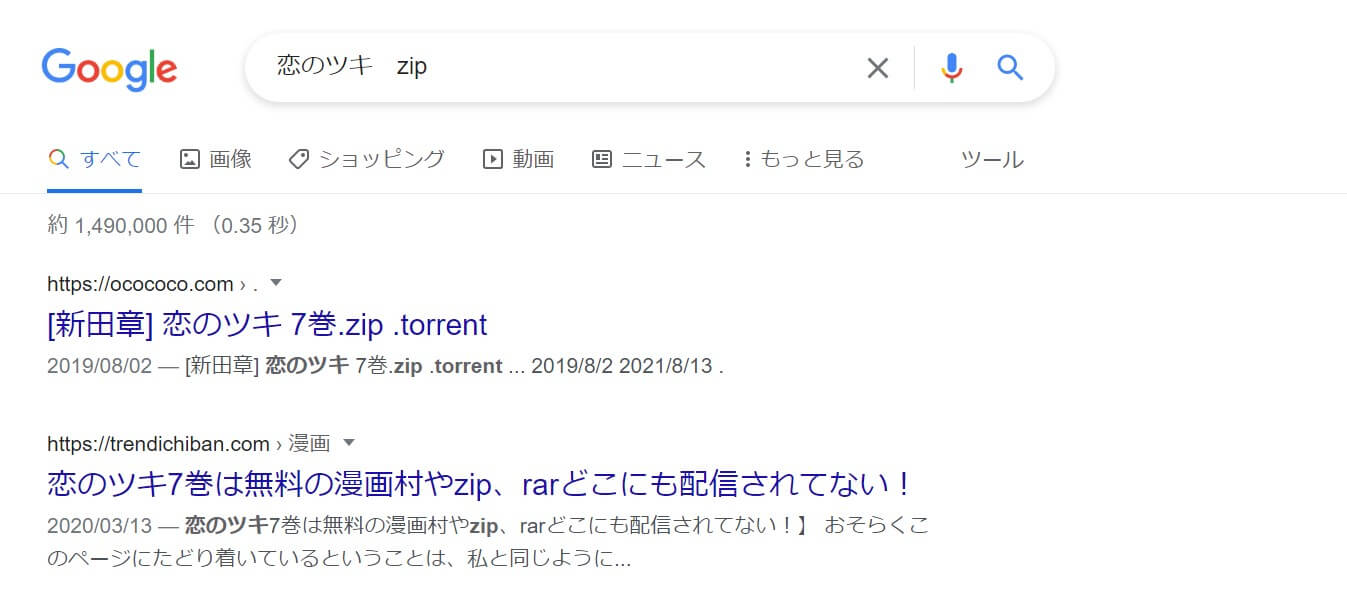Open the ニュース tab
This screenshot has height=615, width=1347.
point(649,159)
